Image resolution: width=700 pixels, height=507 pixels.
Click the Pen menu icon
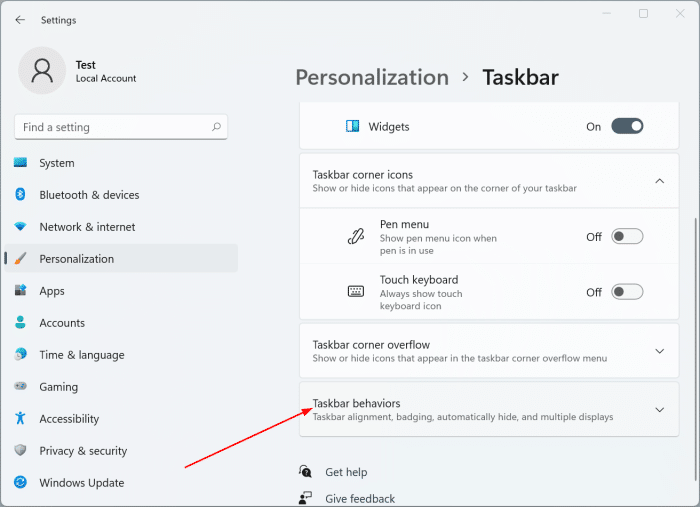point(356,236)
